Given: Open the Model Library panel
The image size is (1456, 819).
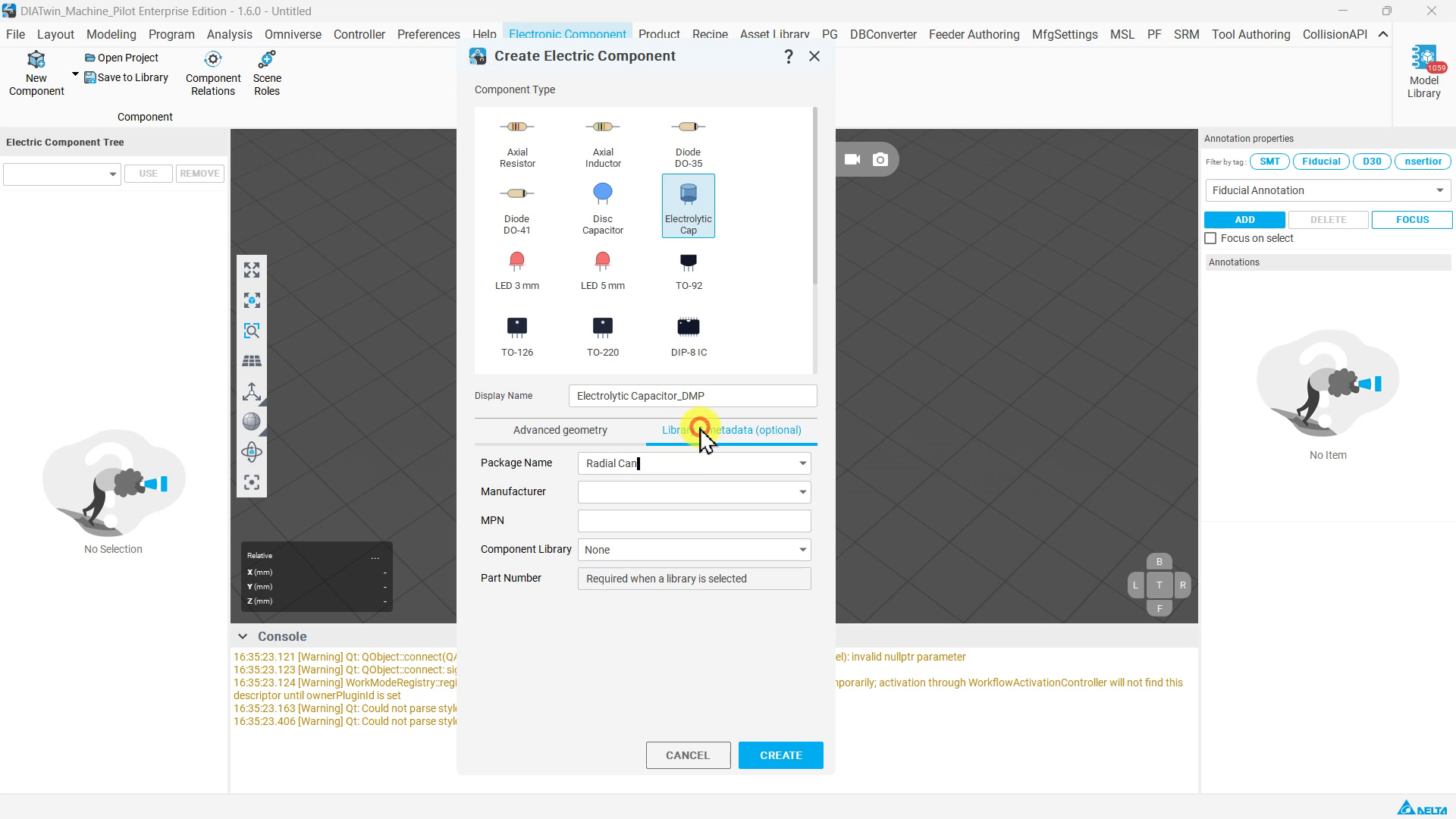Looking at the screenshot, I should coord(1423,72).
